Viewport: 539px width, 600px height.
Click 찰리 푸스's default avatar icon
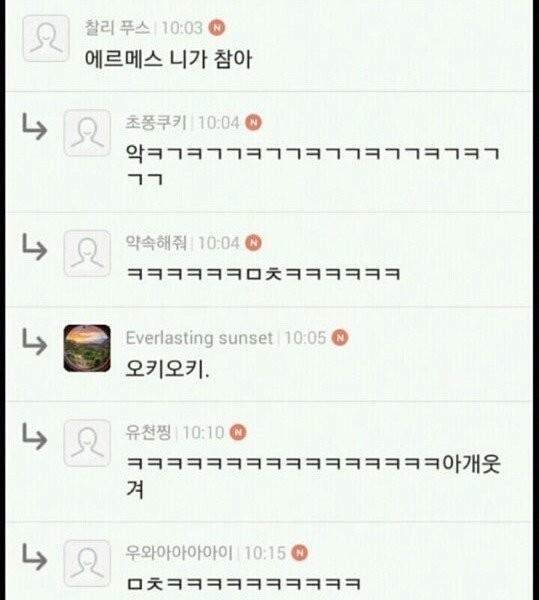tap(46, 38)
